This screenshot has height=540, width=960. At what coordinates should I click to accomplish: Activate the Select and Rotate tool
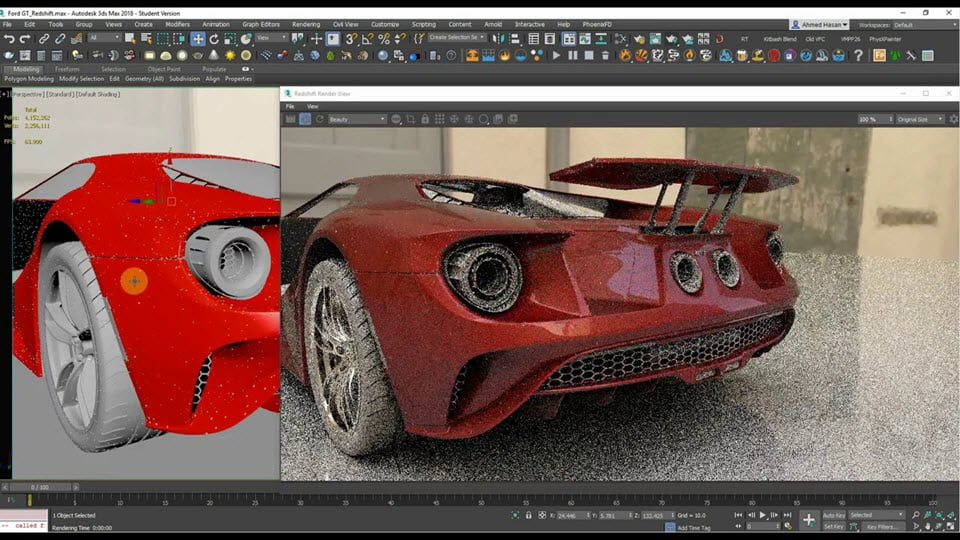(x=214, y=39)
